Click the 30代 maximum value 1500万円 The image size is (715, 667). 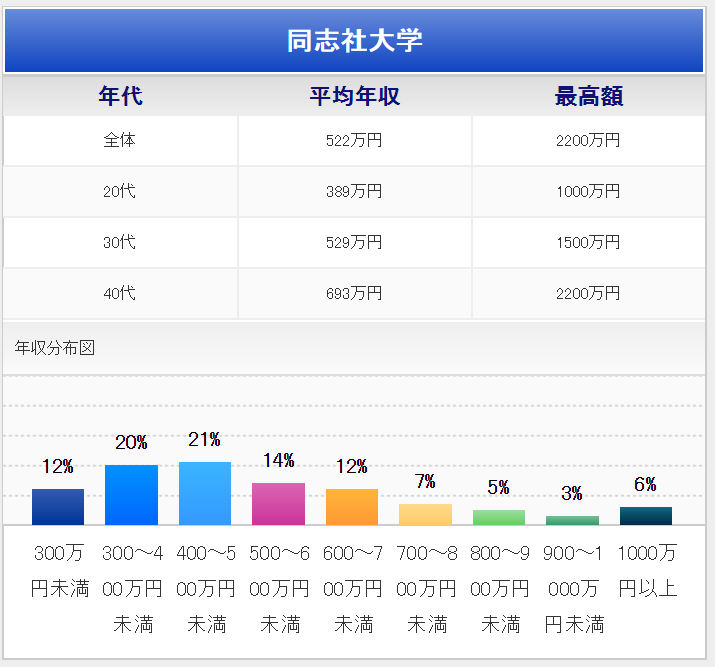[x=589, y=243]
